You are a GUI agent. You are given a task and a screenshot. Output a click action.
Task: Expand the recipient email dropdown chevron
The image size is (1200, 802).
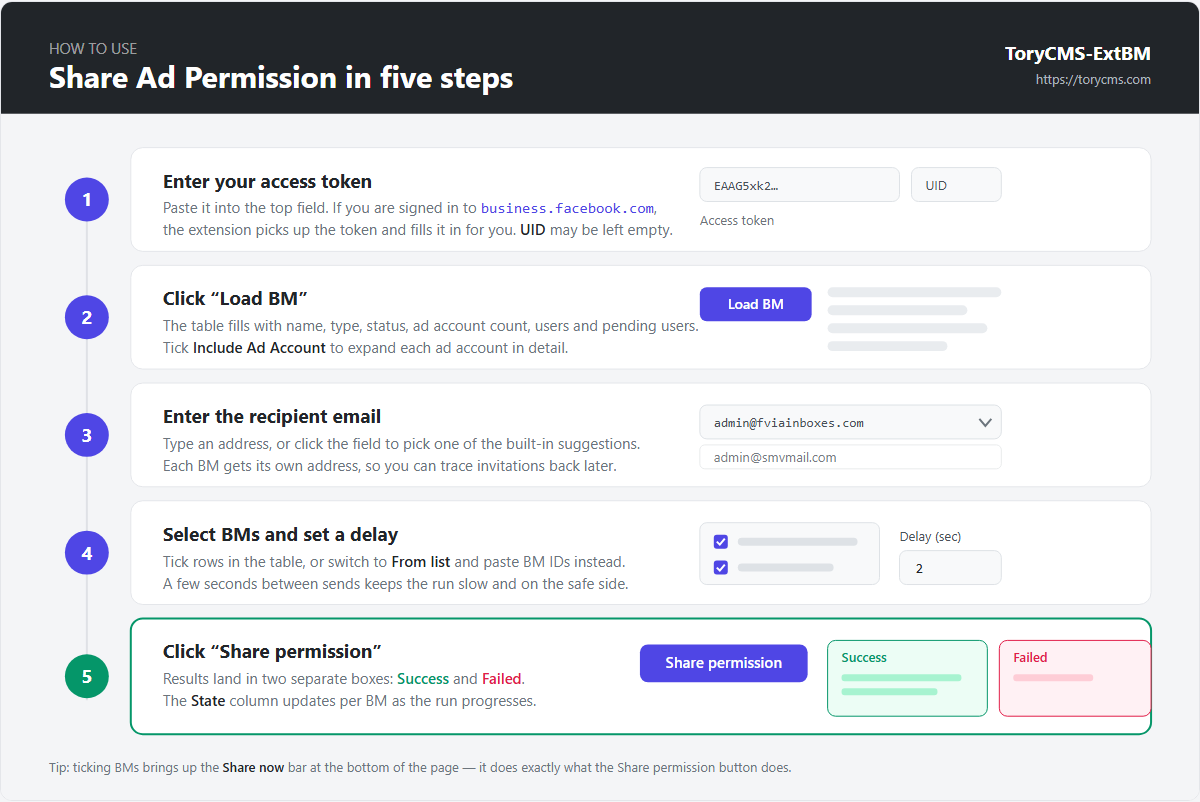click(985, 423)
